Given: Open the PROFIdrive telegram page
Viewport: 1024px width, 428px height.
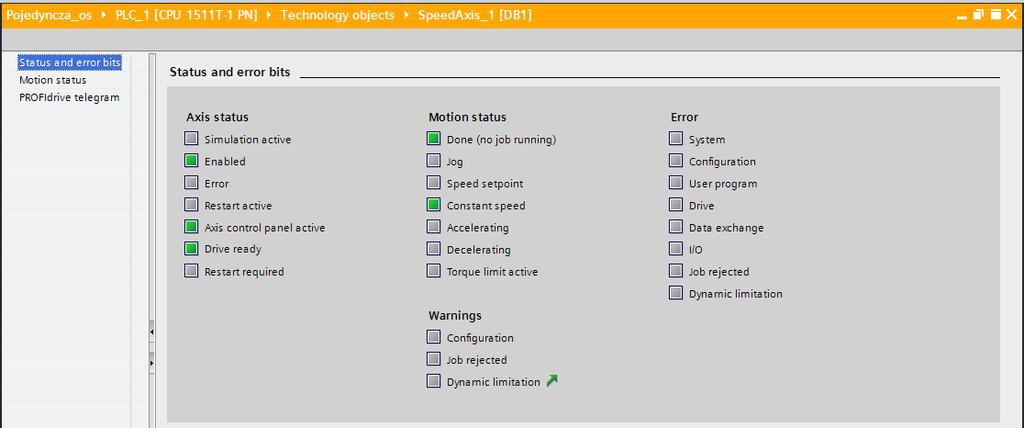Looking at the screenshot, I should point(69,97).
